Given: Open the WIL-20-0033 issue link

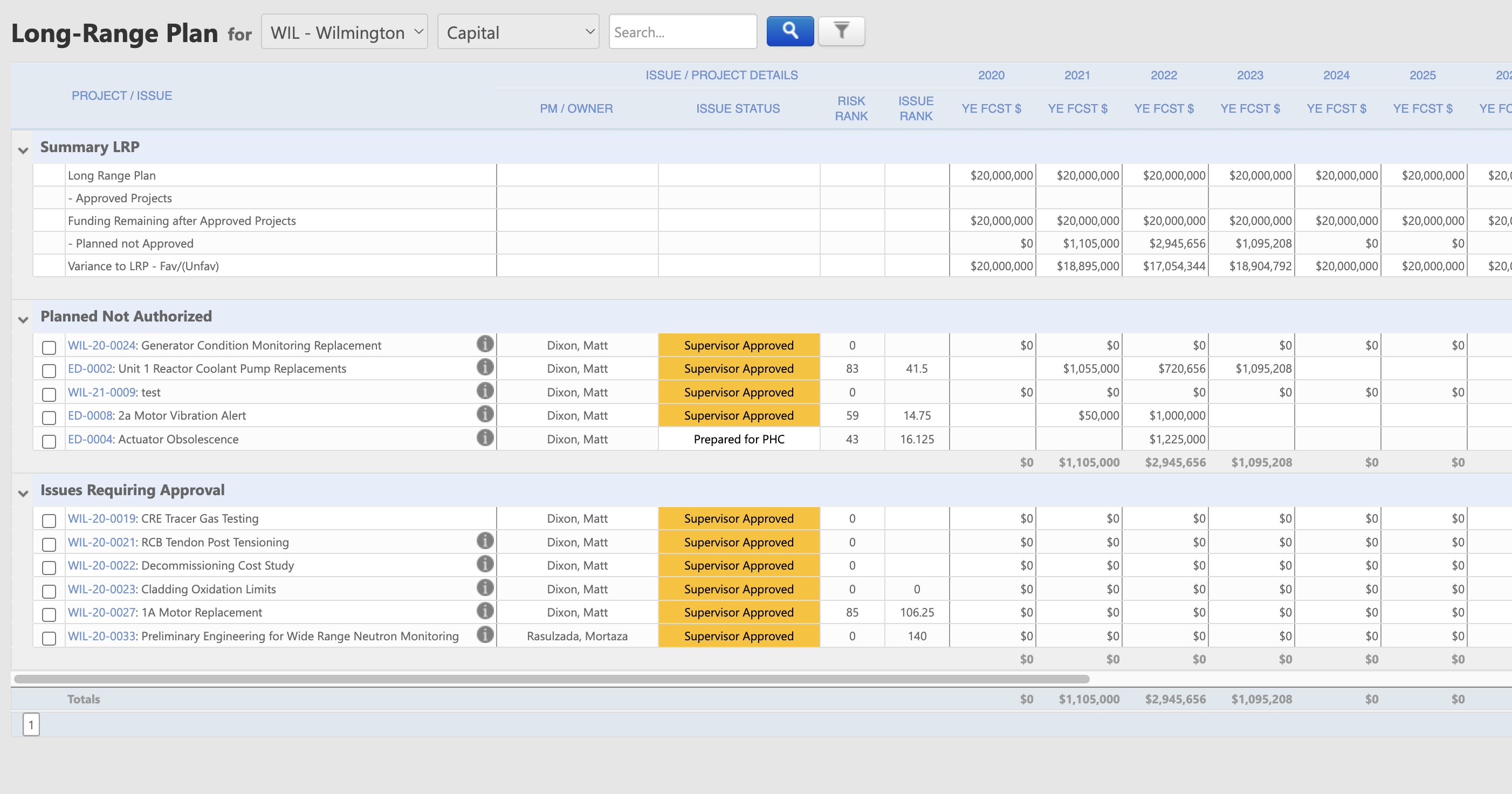Looking at the screenshot, I should (x=101, y=636).
